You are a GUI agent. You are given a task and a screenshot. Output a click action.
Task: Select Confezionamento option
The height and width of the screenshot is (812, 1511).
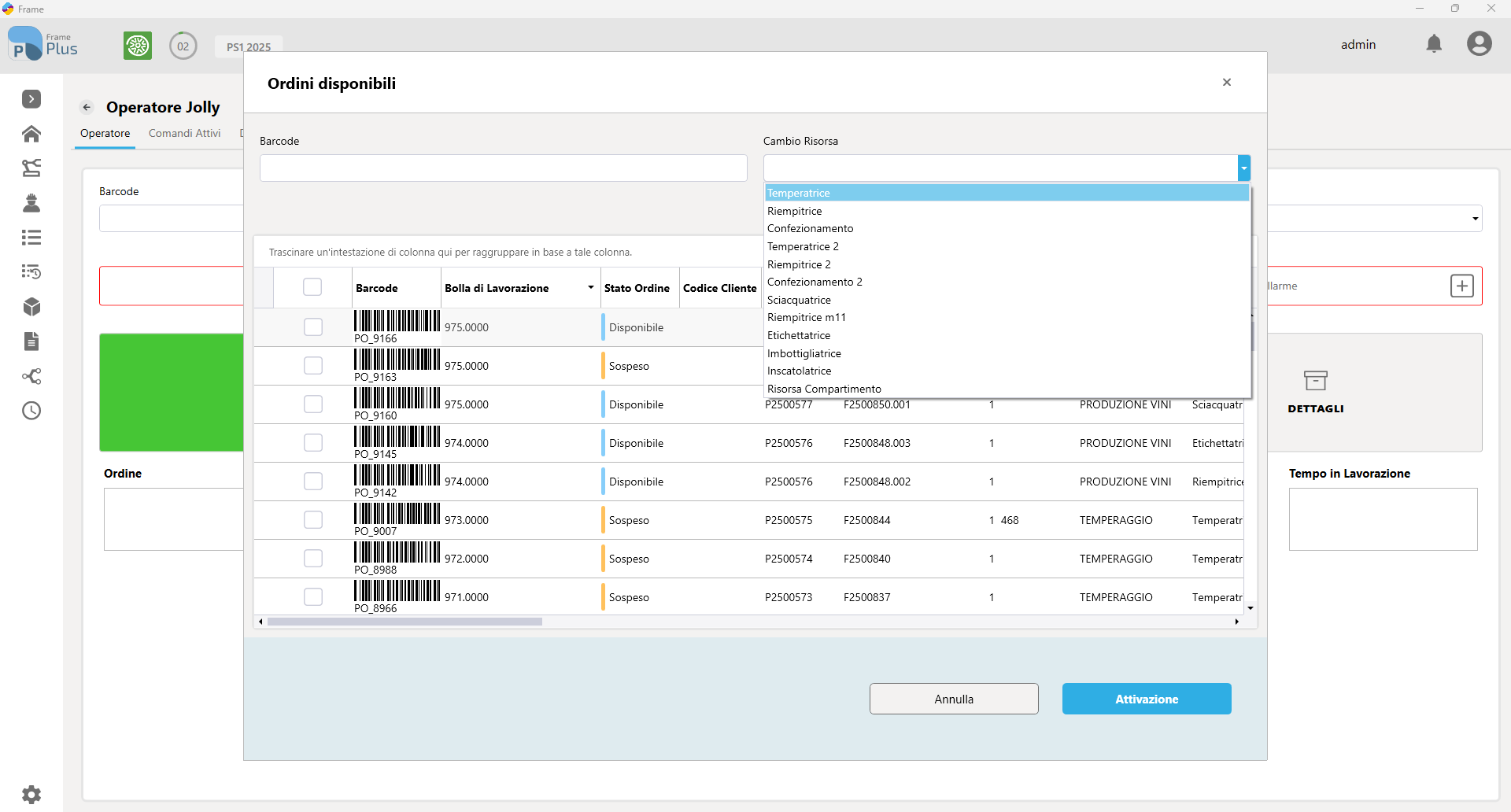[1007, 228]
